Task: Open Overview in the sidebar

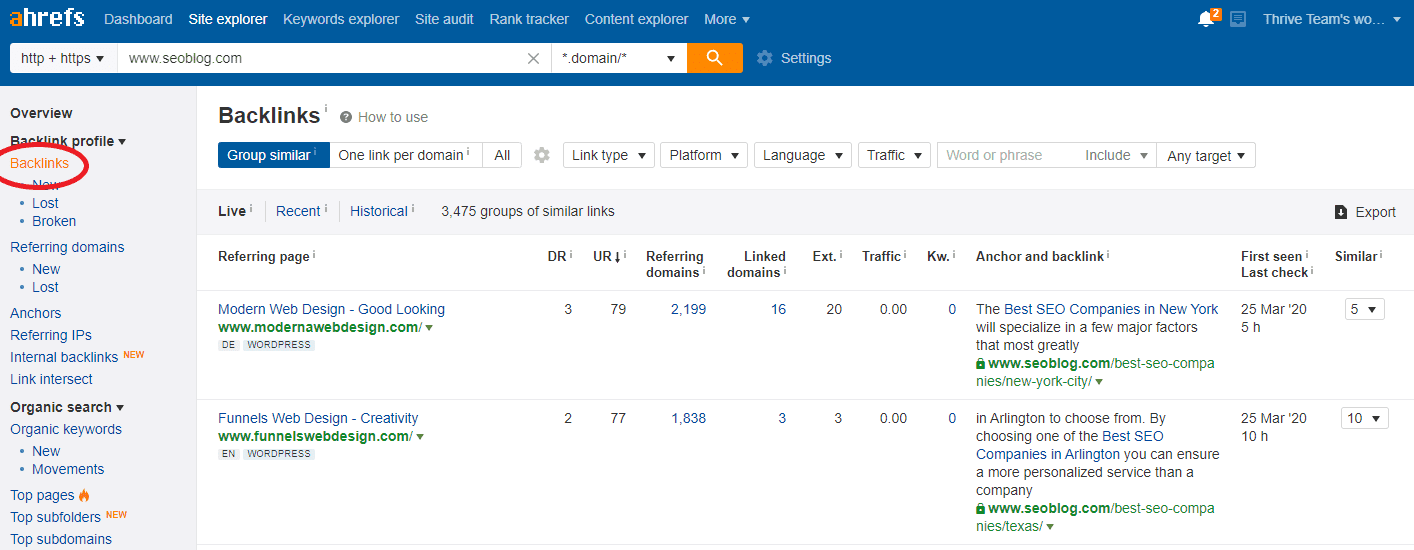Action: click(41, 113)
